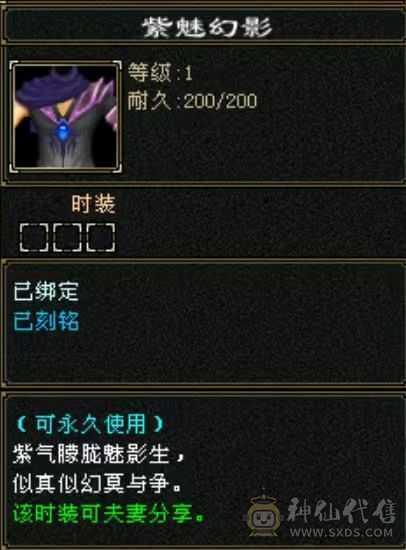406x550 pixels.
Task: Click the 已刻铭 engraved status
Action: tap(46, 321)
